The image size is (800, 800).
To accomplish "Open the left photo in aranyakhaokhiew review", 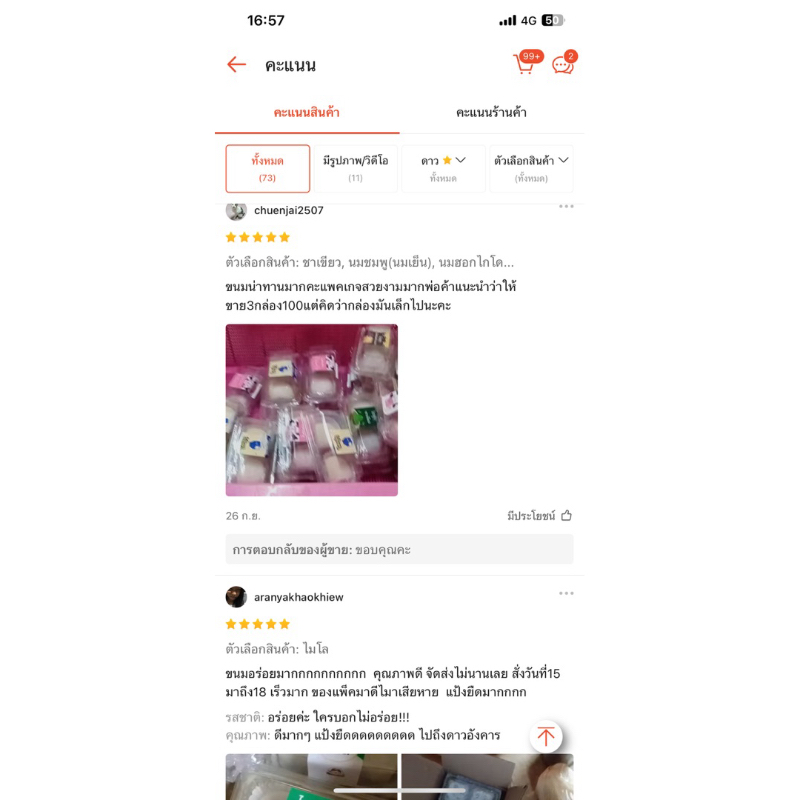I will [x=312, y=777].
